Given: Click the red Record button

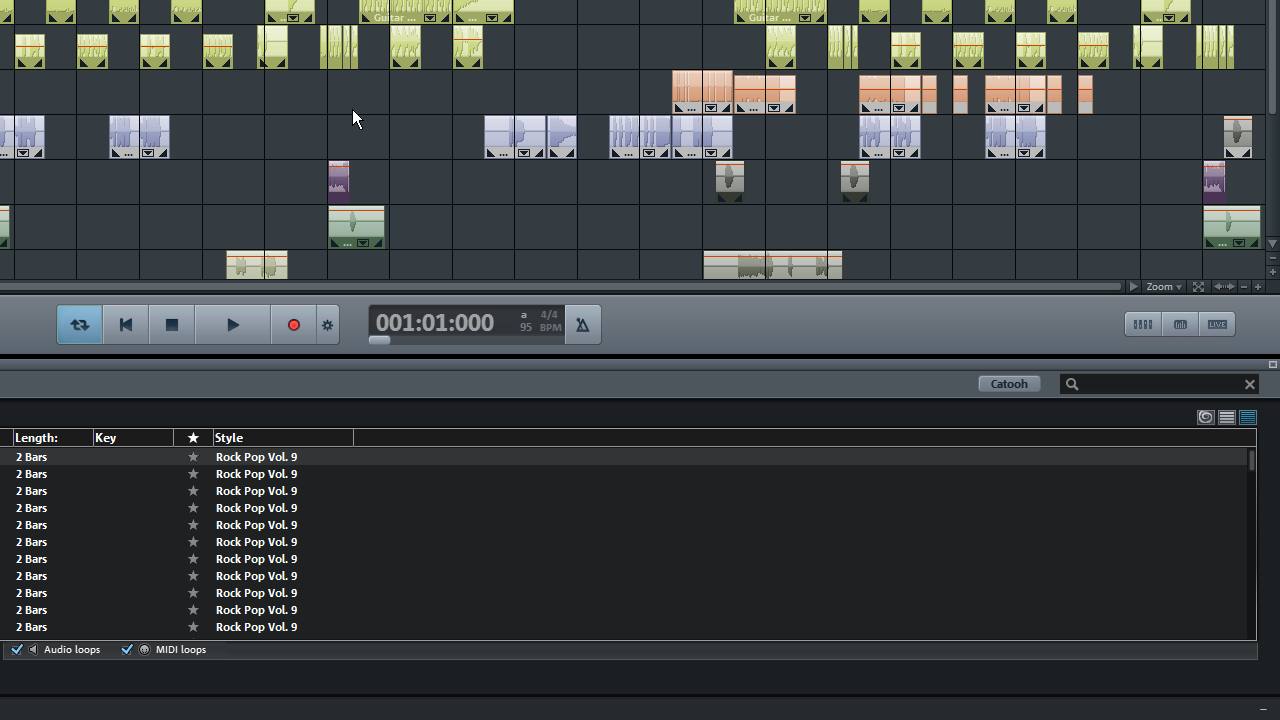Looking at the screenshot, I should 294,325.
